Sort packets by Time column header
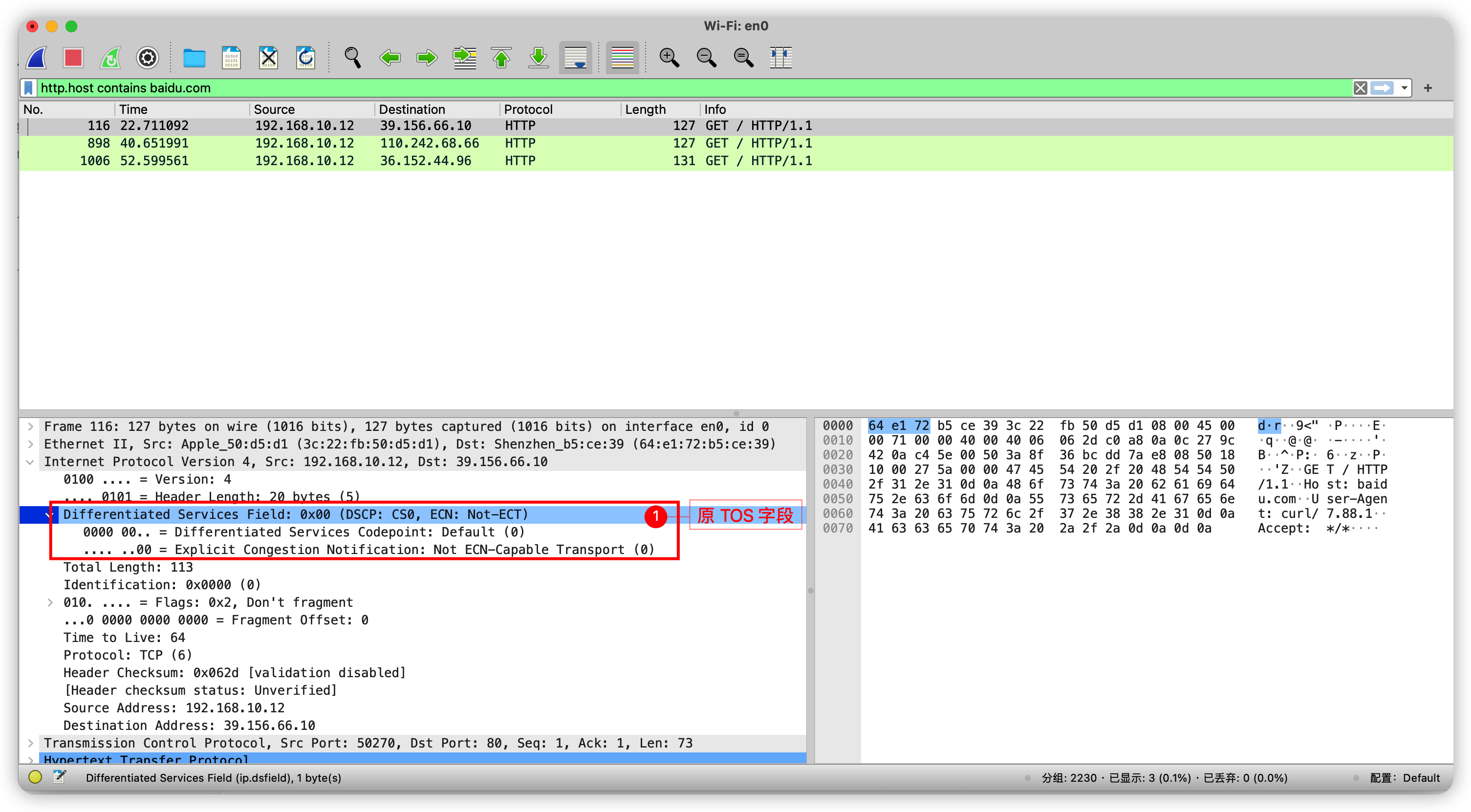This screenshot has width=1471, height=812. pos(133,109)
